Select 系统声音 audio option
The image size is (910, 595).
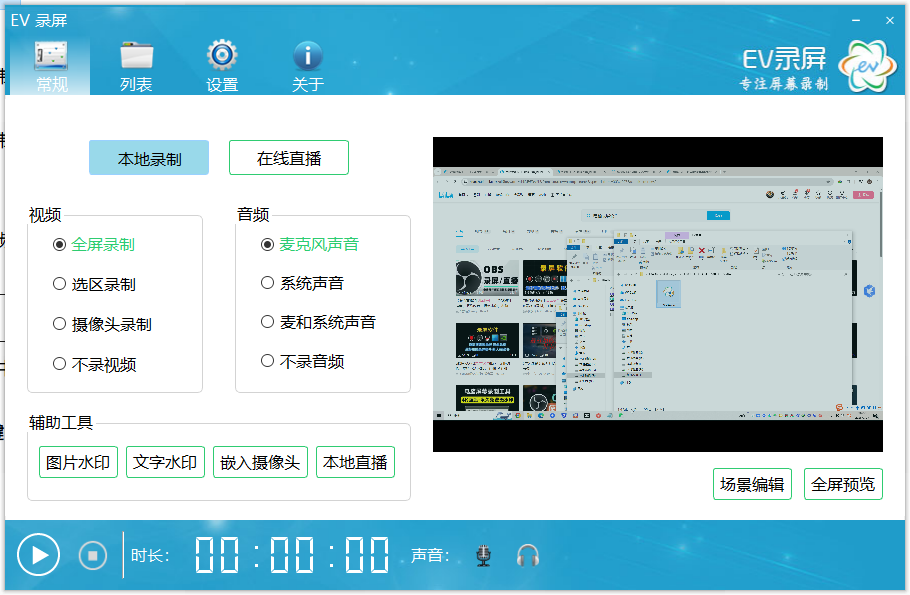tap(302, 283)
